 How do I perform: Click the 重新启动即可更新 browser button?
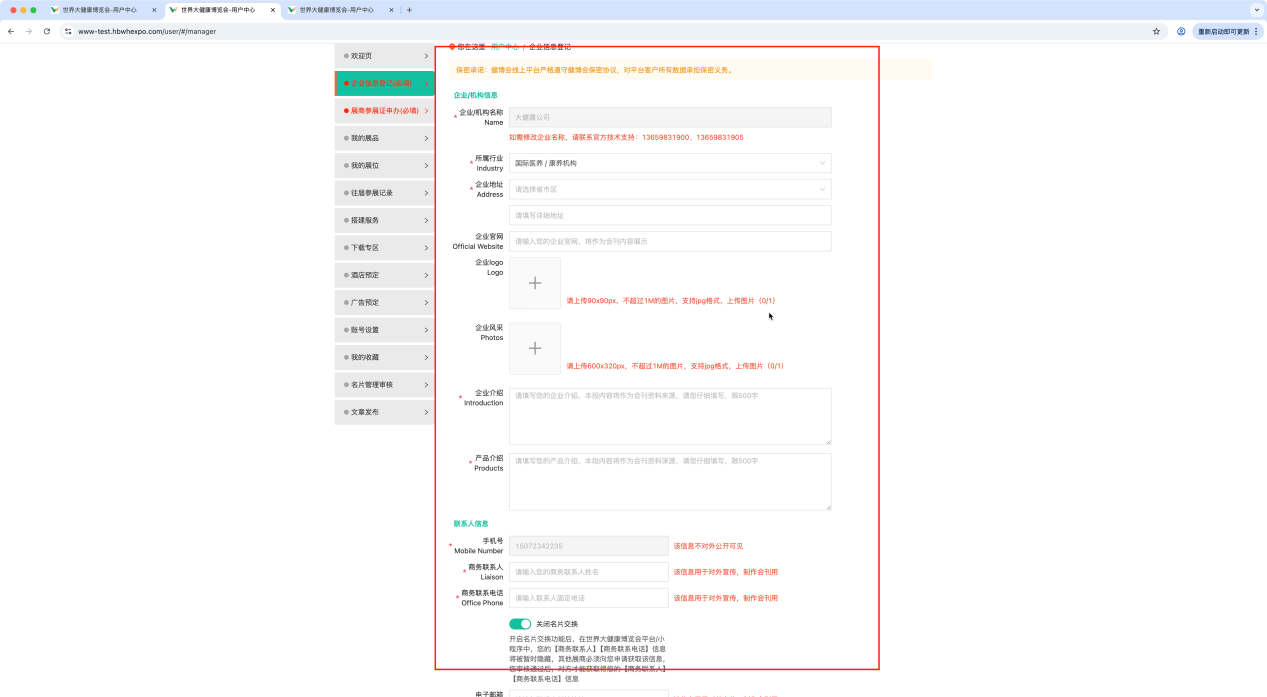pyautogui.click(x=1223, y=31)
